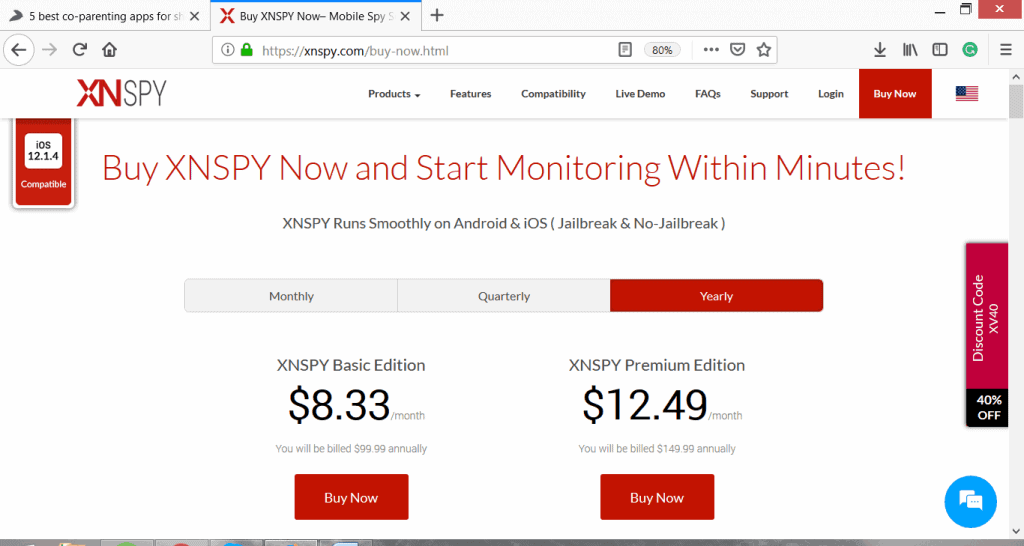
Task: Click the 40% OFF label
Action: coord(988,408)
